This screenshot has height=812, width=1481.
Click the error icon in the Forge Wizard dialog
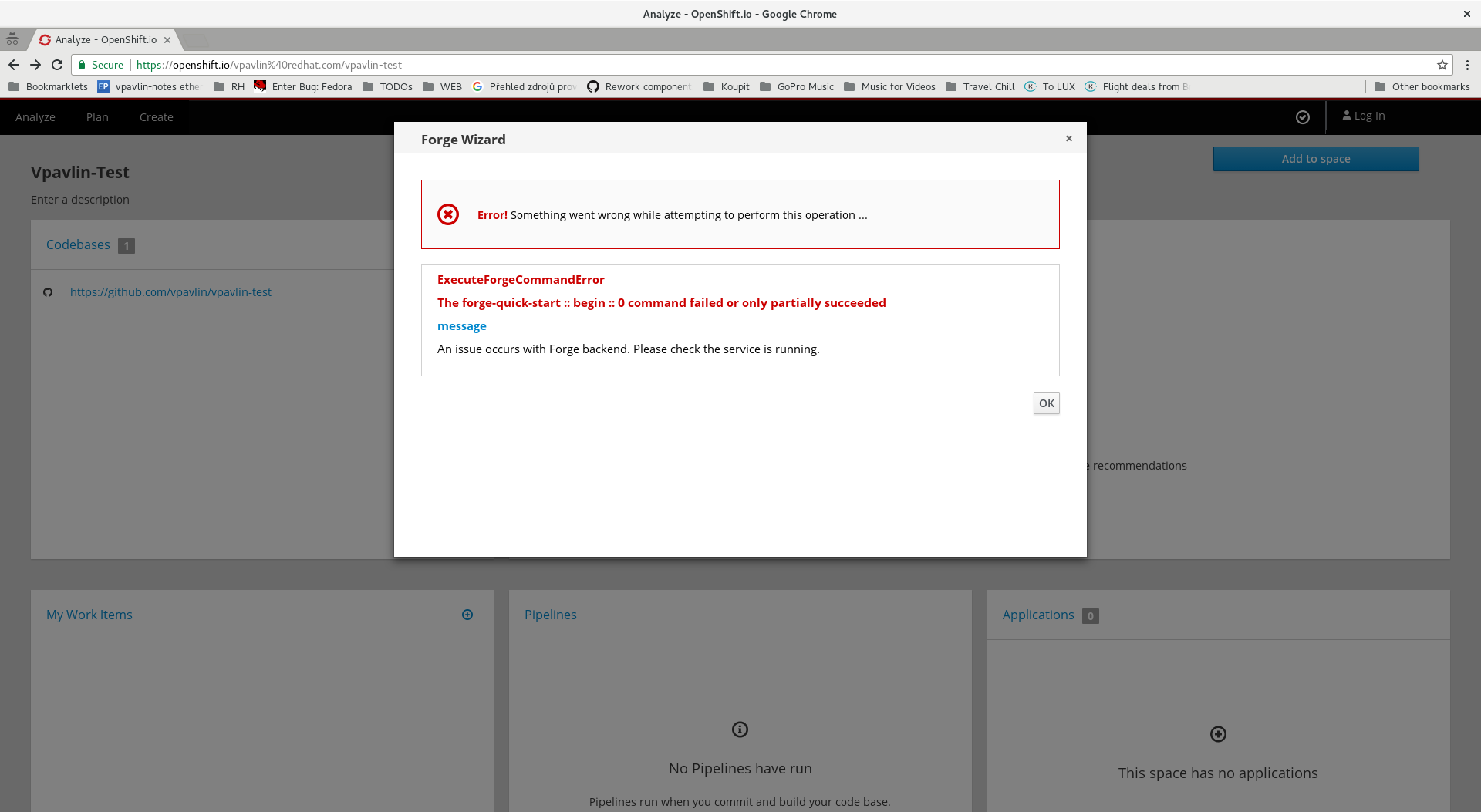pos(448,214)
